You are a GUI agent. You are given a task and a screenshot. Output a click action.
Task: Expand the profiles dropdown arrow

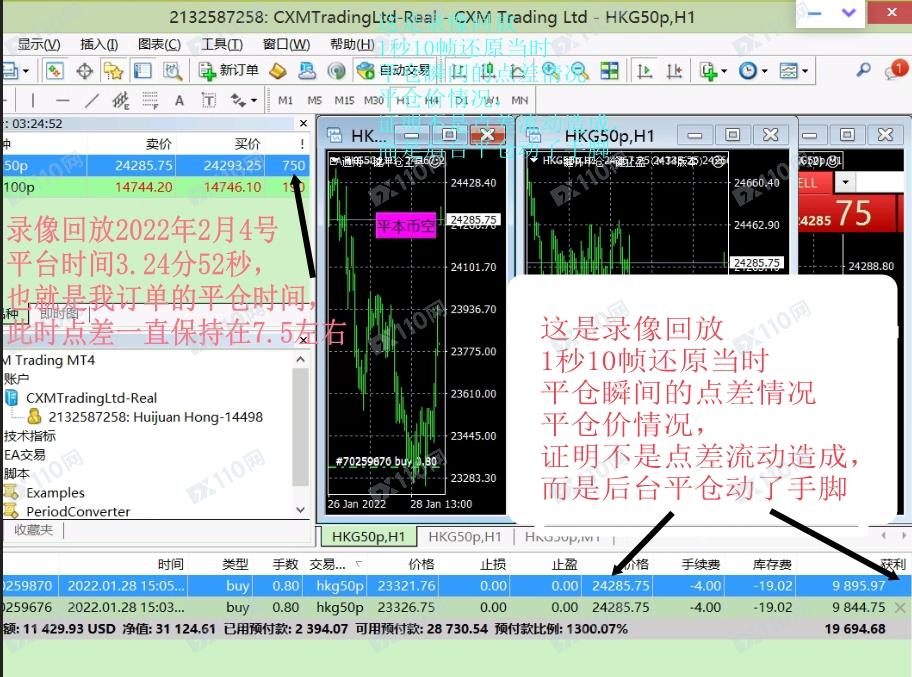click(26, 72)
